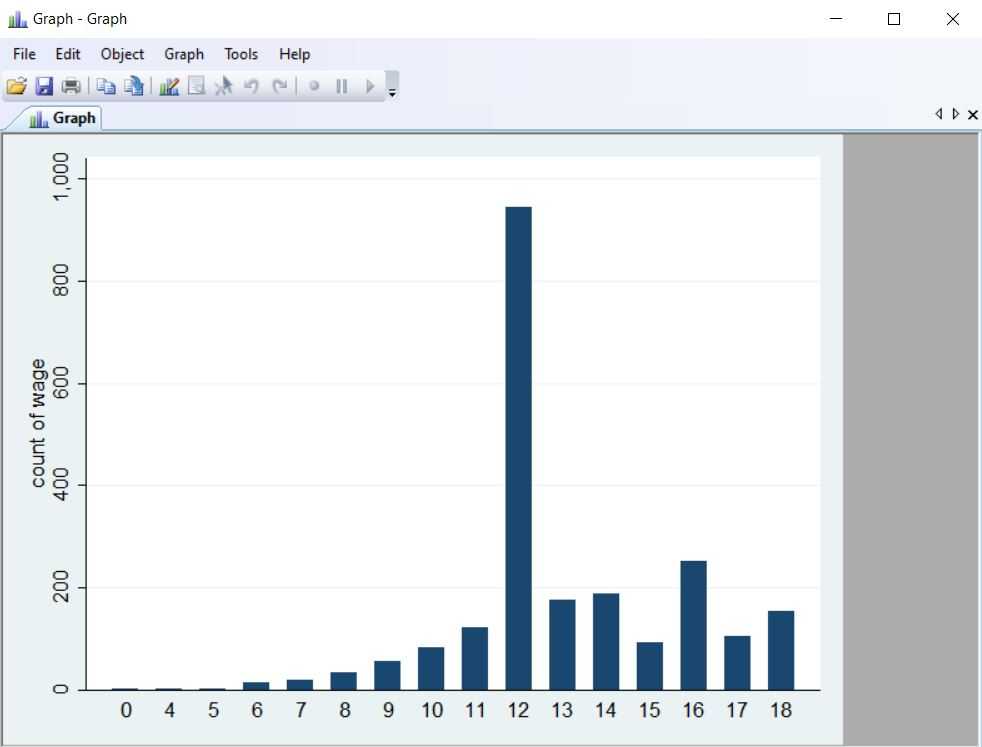
Task: Click the x-axis label '4'
Action: [169, 710]
